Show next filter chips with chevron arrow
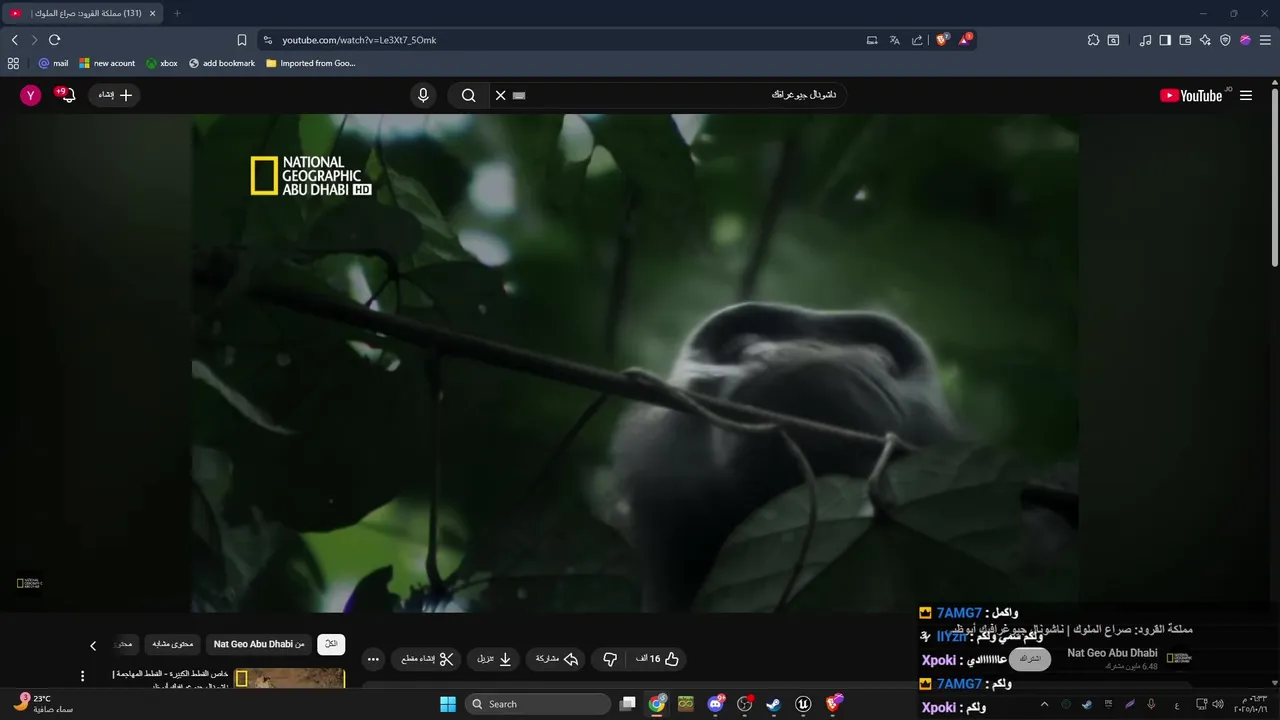Screen dimensions: 1280x720 [x=93, y=646]
